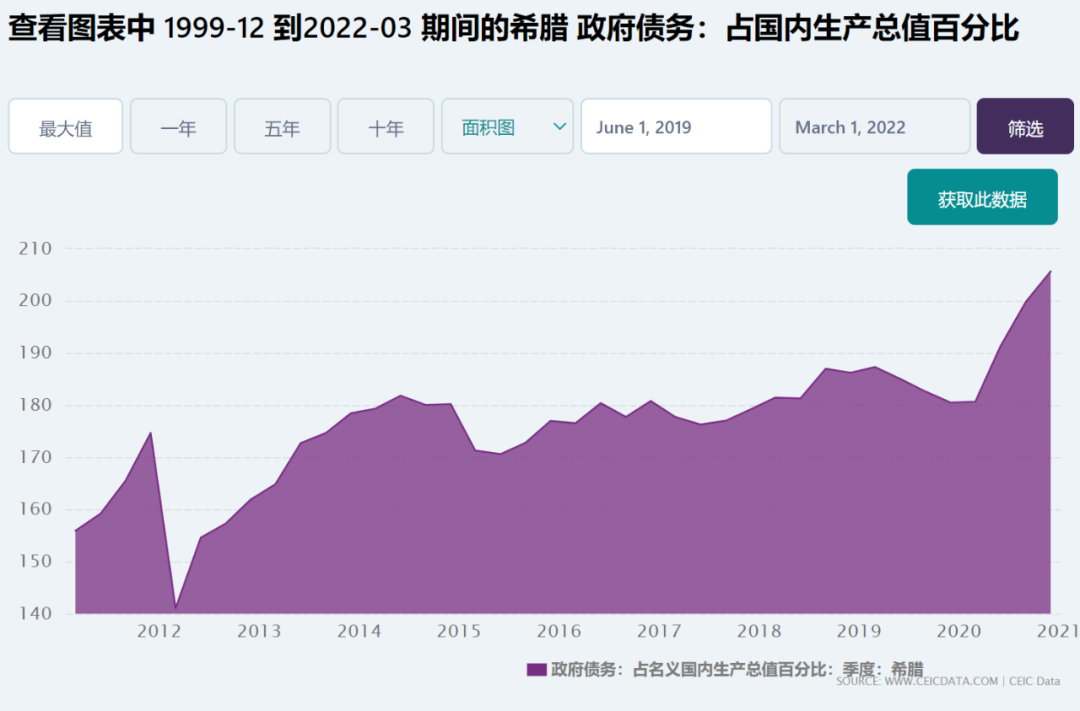Click the 2013 x-axis label
This screenshot has width=1080, height=711.
(x=259, y=631)
